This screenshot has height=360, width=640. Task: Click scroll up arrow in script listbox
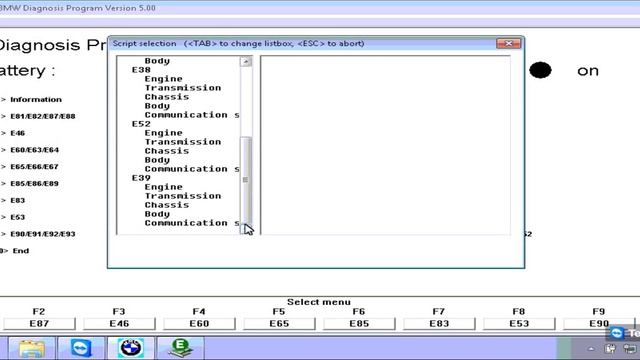[245, 62]
